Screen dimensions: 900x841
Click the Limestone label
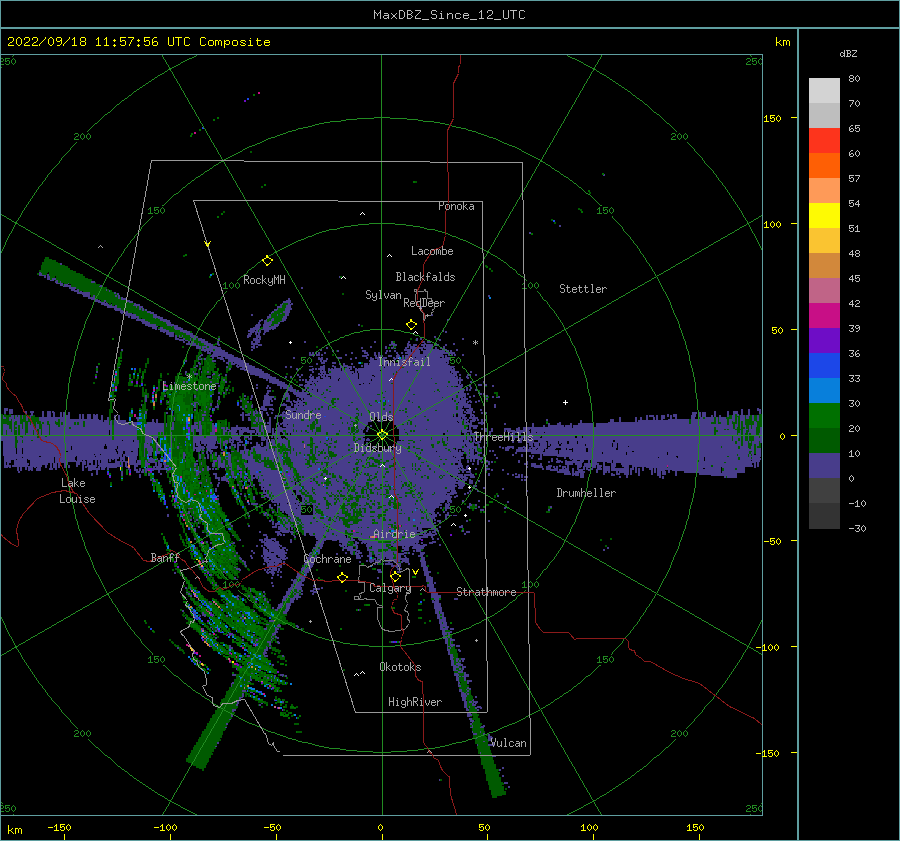point(189,386)
